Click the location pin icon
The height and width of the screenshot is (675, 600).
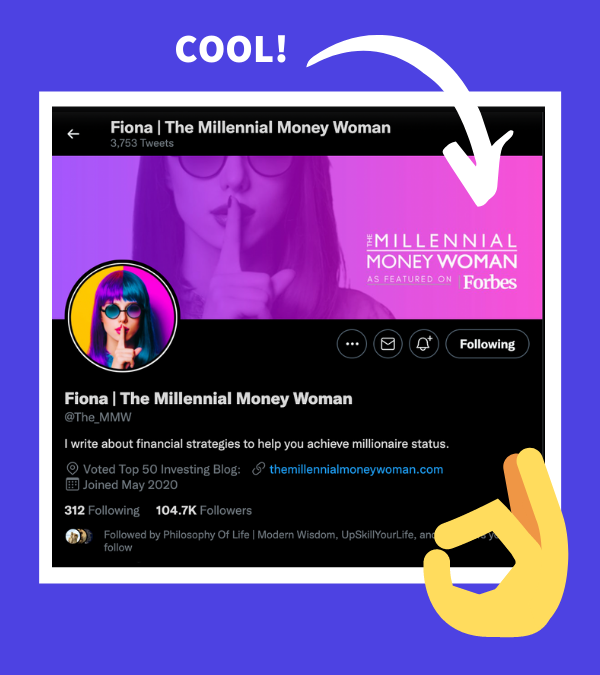[x=72, y=469]
